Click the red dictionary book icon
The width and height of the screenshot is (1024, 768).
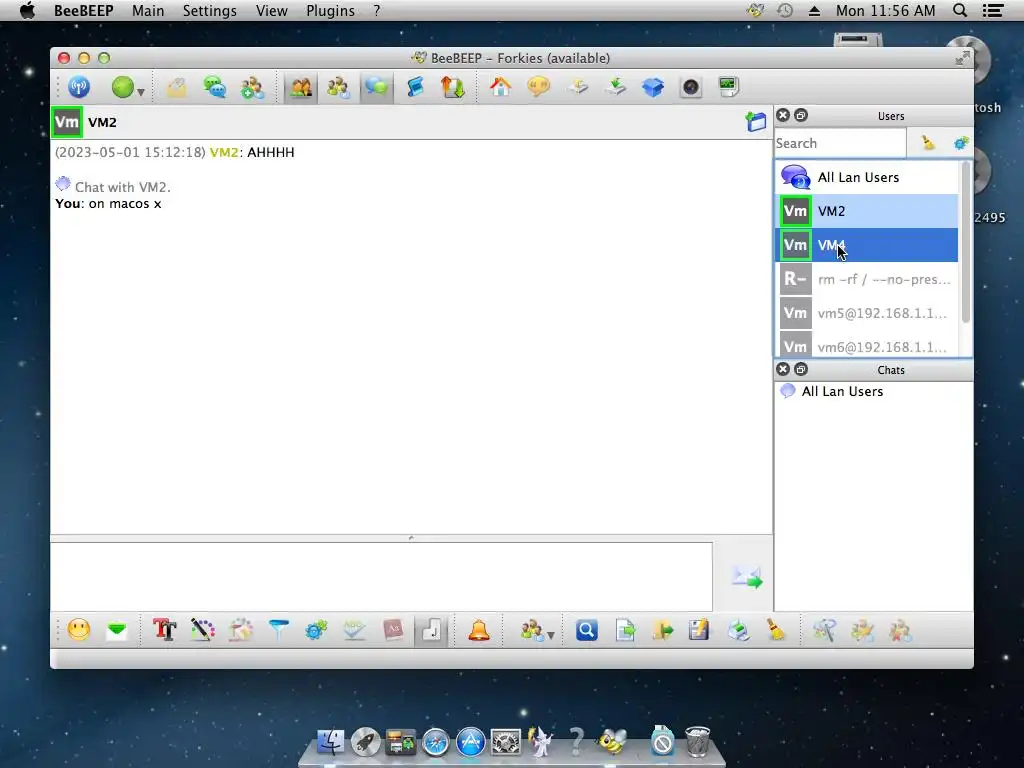(x=392, y=630)
